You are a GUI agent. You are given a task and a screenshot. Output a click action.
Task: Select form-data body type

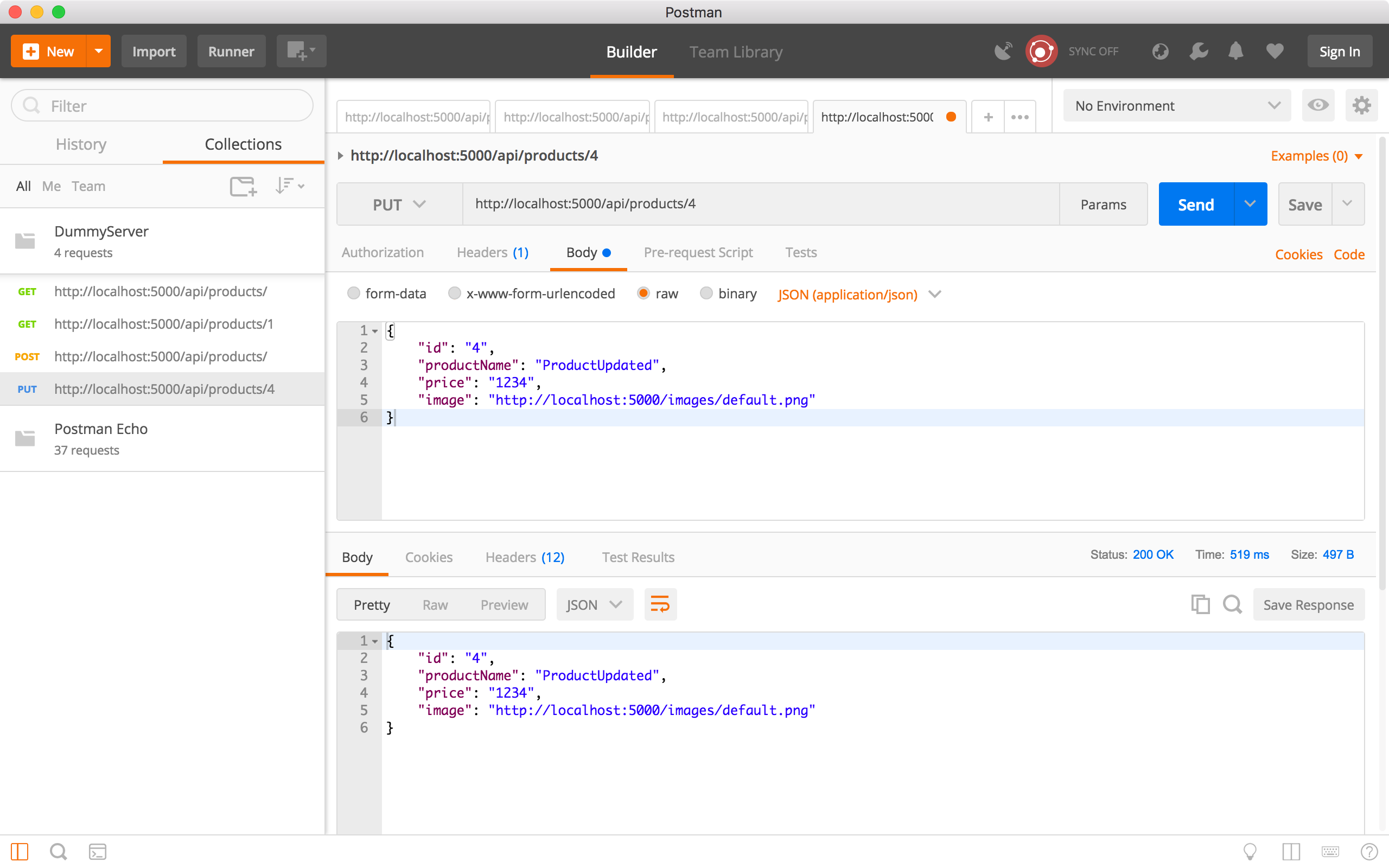[354, 293]
